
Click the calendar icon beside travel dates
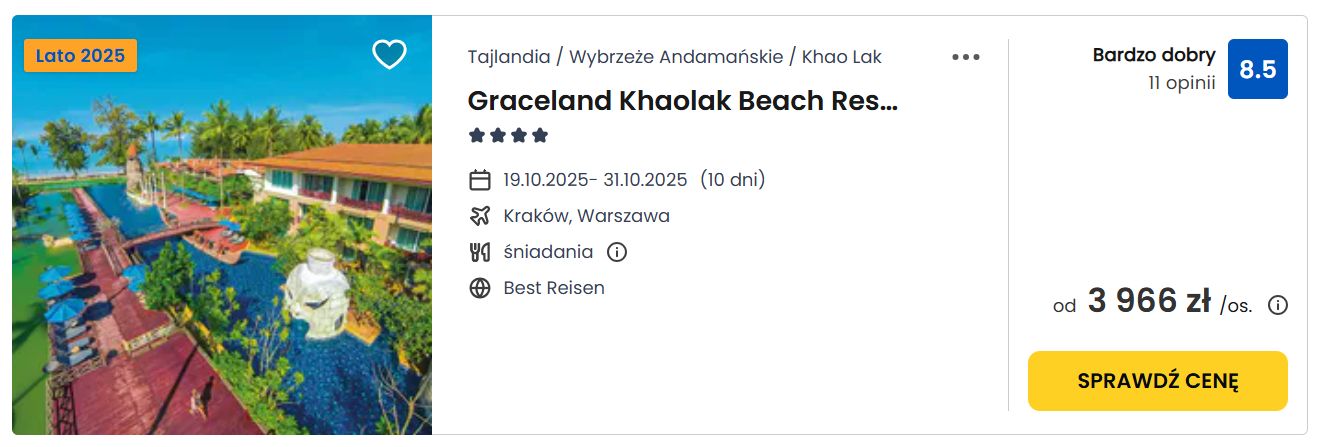[480, 180]
